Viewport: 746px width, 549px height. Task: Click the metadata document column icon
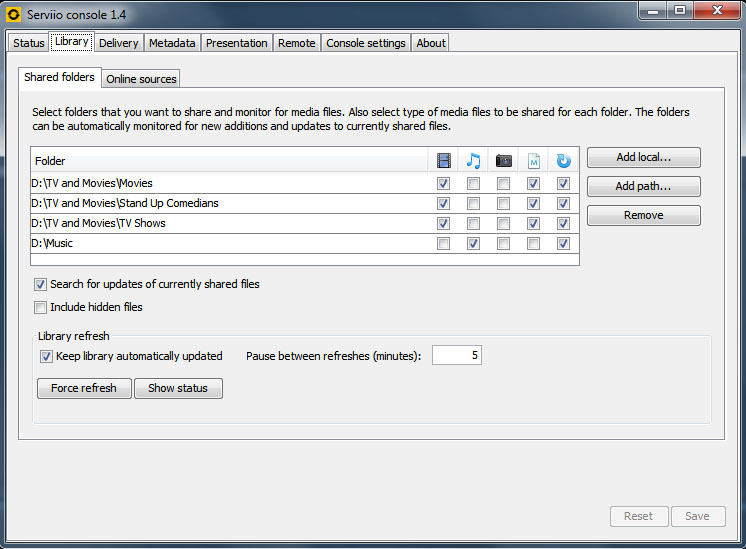pyautogui.click(x=533, y=160)
